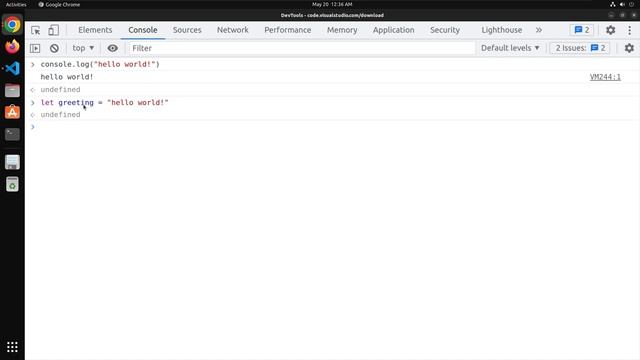The height and width of the screenshot is (360, 640).
Task: Expand more tabs chevron
Action: point(539,30)
